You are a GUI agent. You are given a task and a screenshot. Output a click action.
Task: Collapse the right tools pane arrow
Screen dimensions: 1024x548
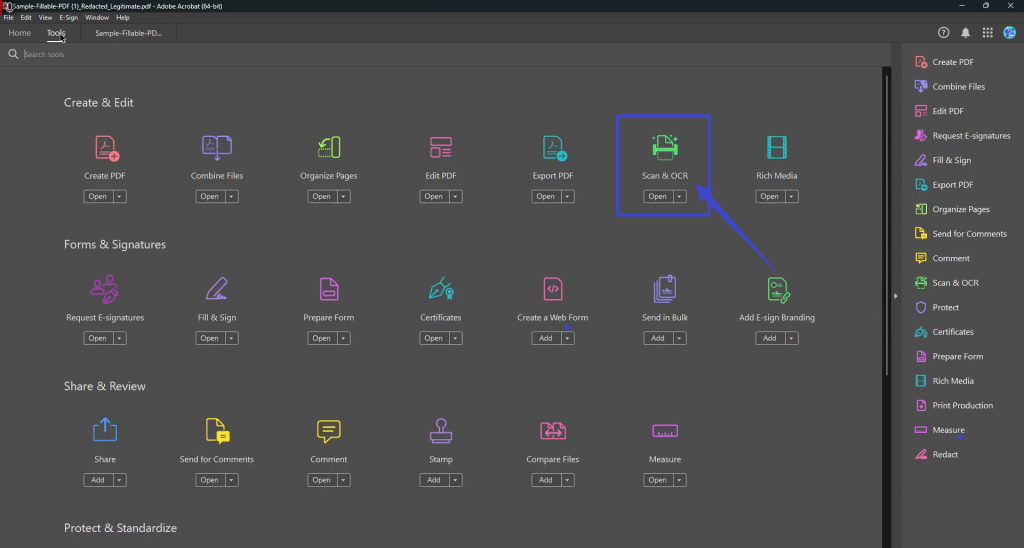pos(895,296)
